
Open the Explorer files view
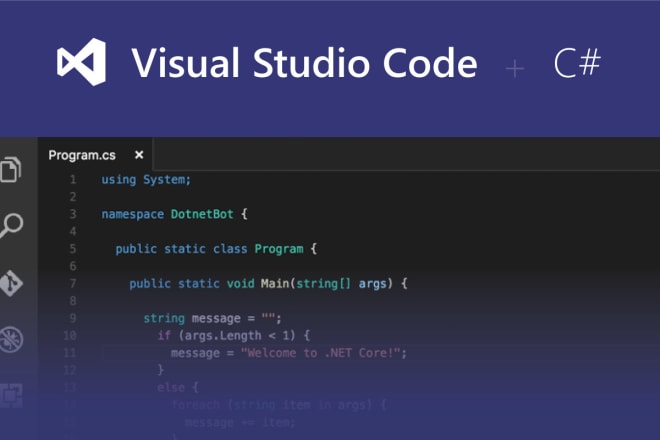point(11,169)
